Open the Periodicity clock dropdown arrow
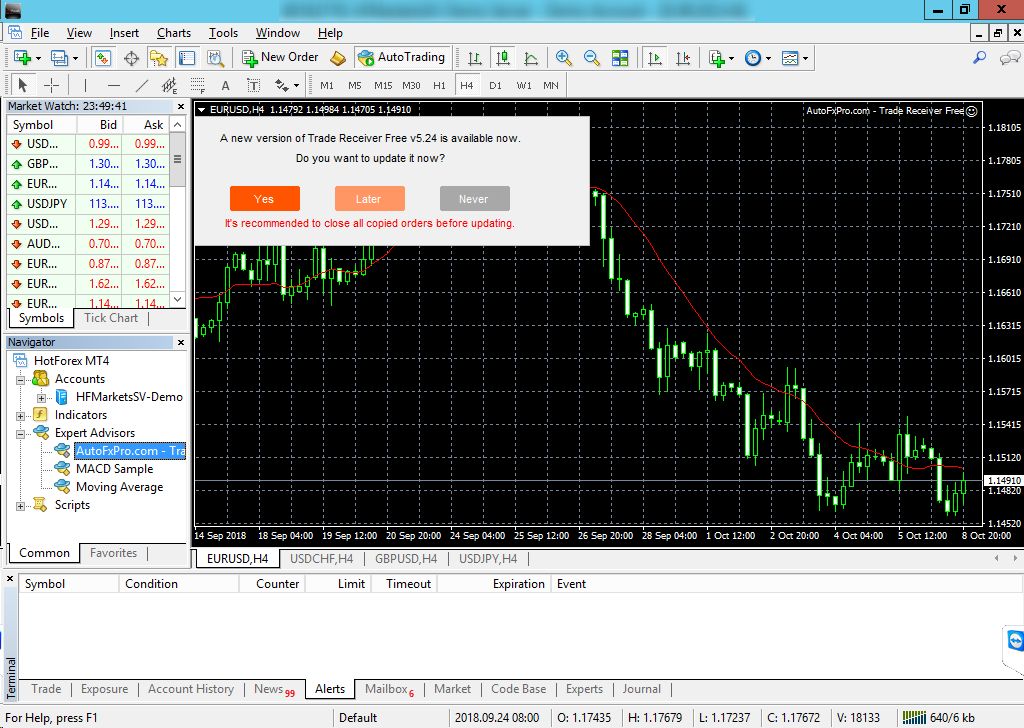Screen dimensions: 1024x728 tap(768, 58)
